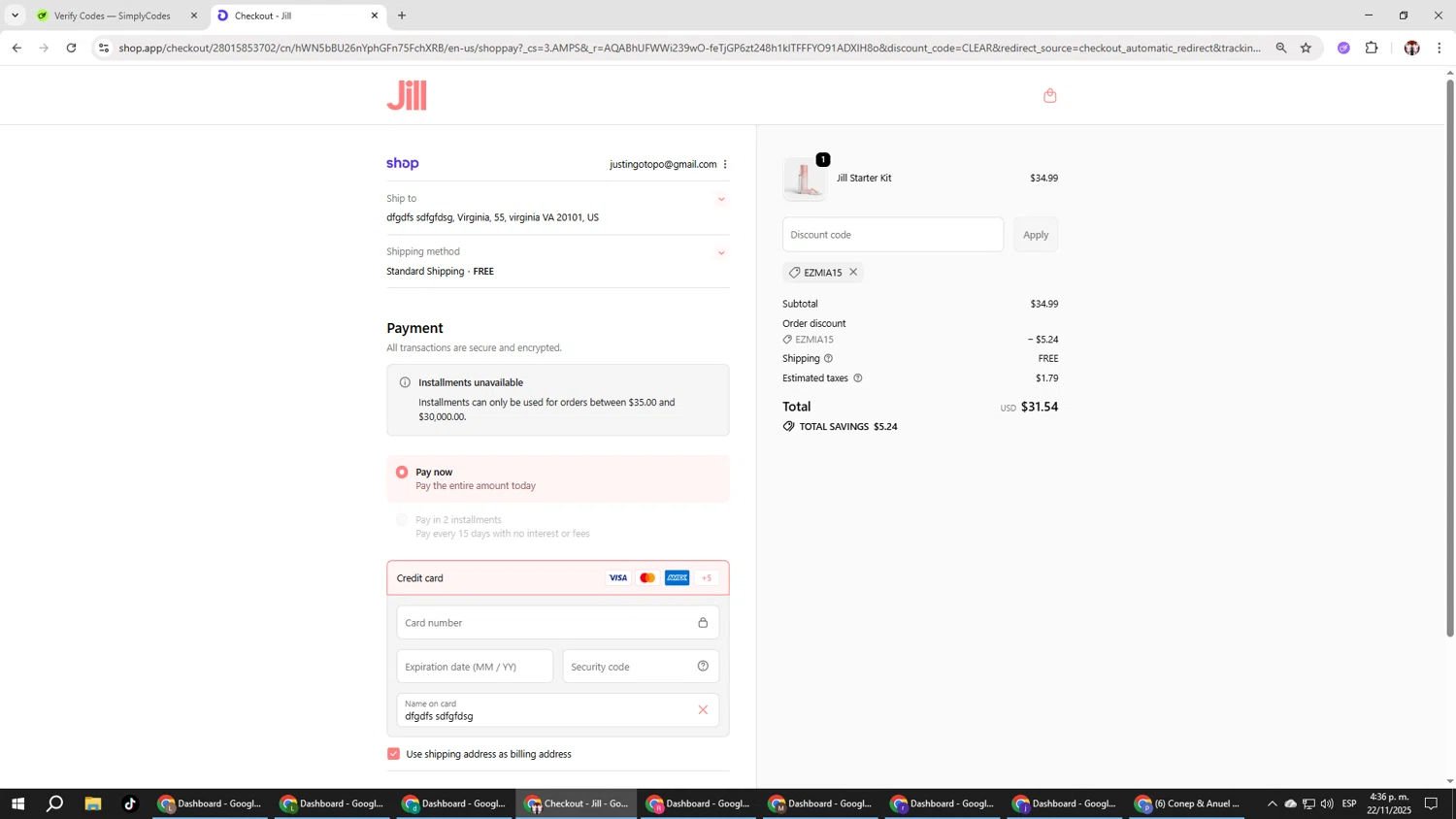Click the shipping info help icon
The height and width of the screenshot is (819, 1456).
[828, 358]
